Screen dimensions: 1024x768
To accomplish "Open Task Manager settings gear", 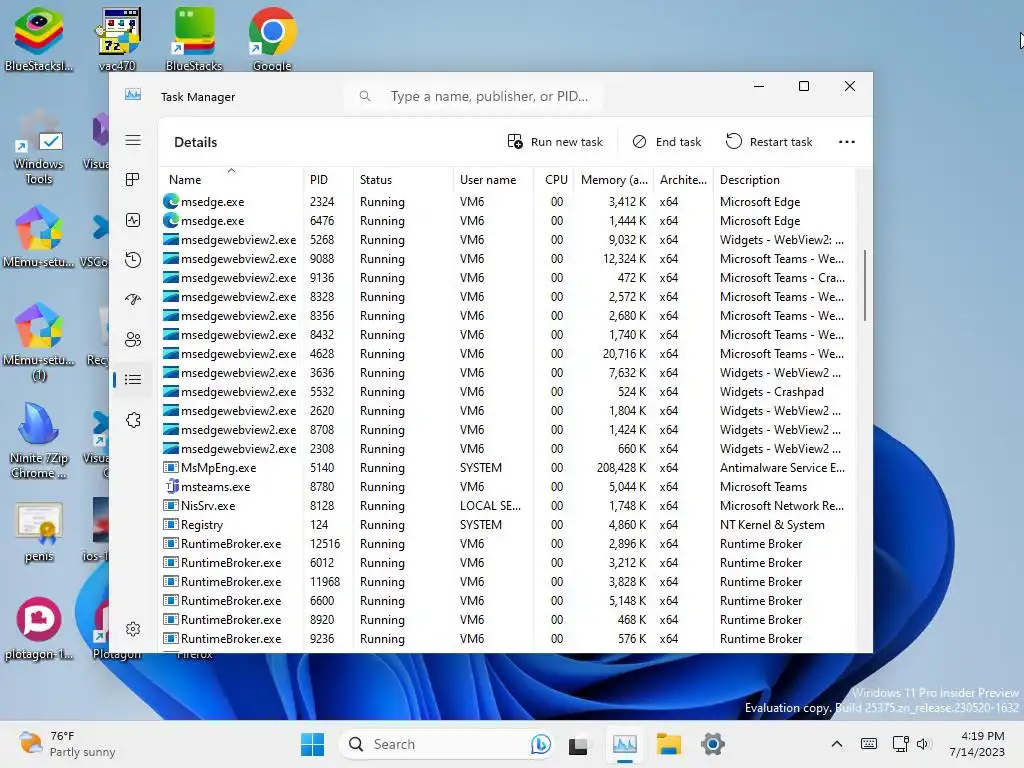I will point(133,629).
